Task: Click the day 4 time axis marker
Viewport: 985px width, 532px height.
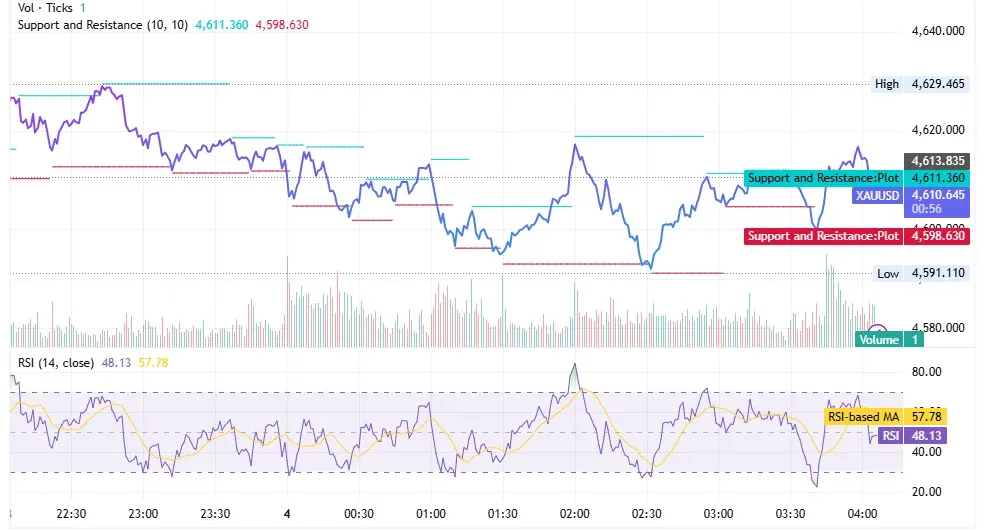Action: tap(287, 514)
